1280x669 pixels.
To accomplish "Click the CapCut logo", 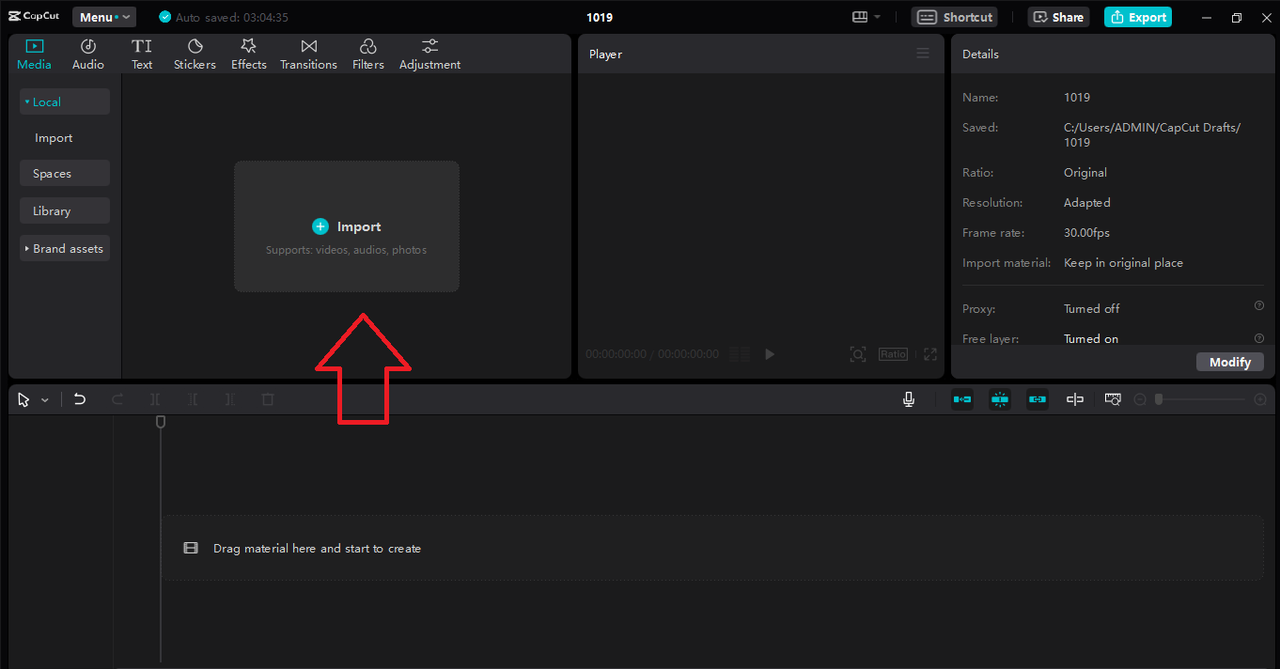I will pos(34,17).
